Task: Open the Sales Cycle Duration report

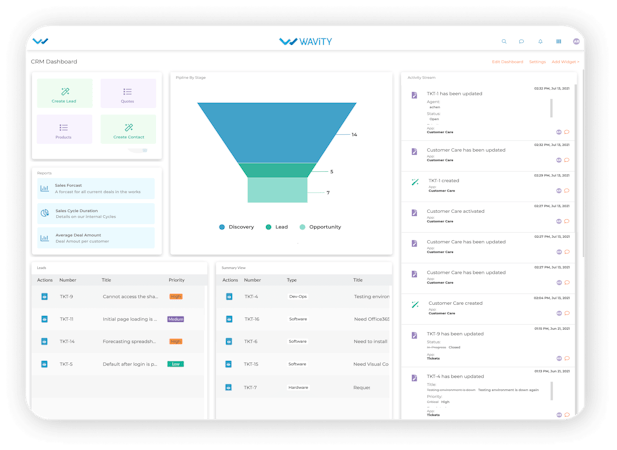Action: [96, 214]
